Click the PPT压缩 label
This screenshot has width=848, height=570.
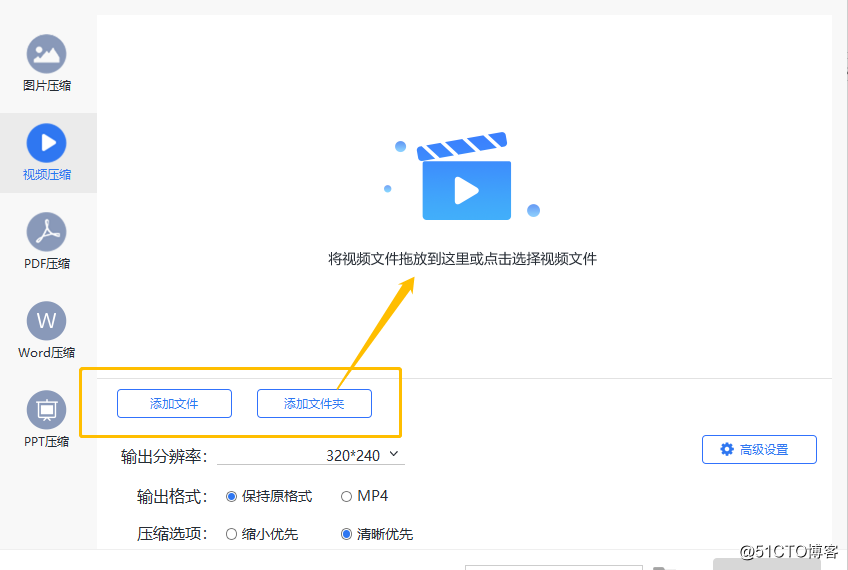coord(47,441)
